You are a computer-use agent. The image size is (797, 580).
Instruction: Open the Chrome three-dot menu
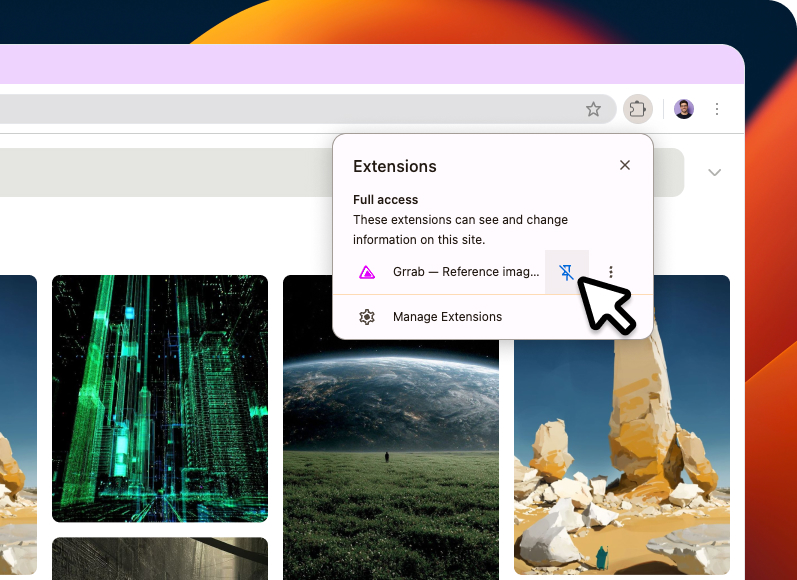(x=717, y=109)
